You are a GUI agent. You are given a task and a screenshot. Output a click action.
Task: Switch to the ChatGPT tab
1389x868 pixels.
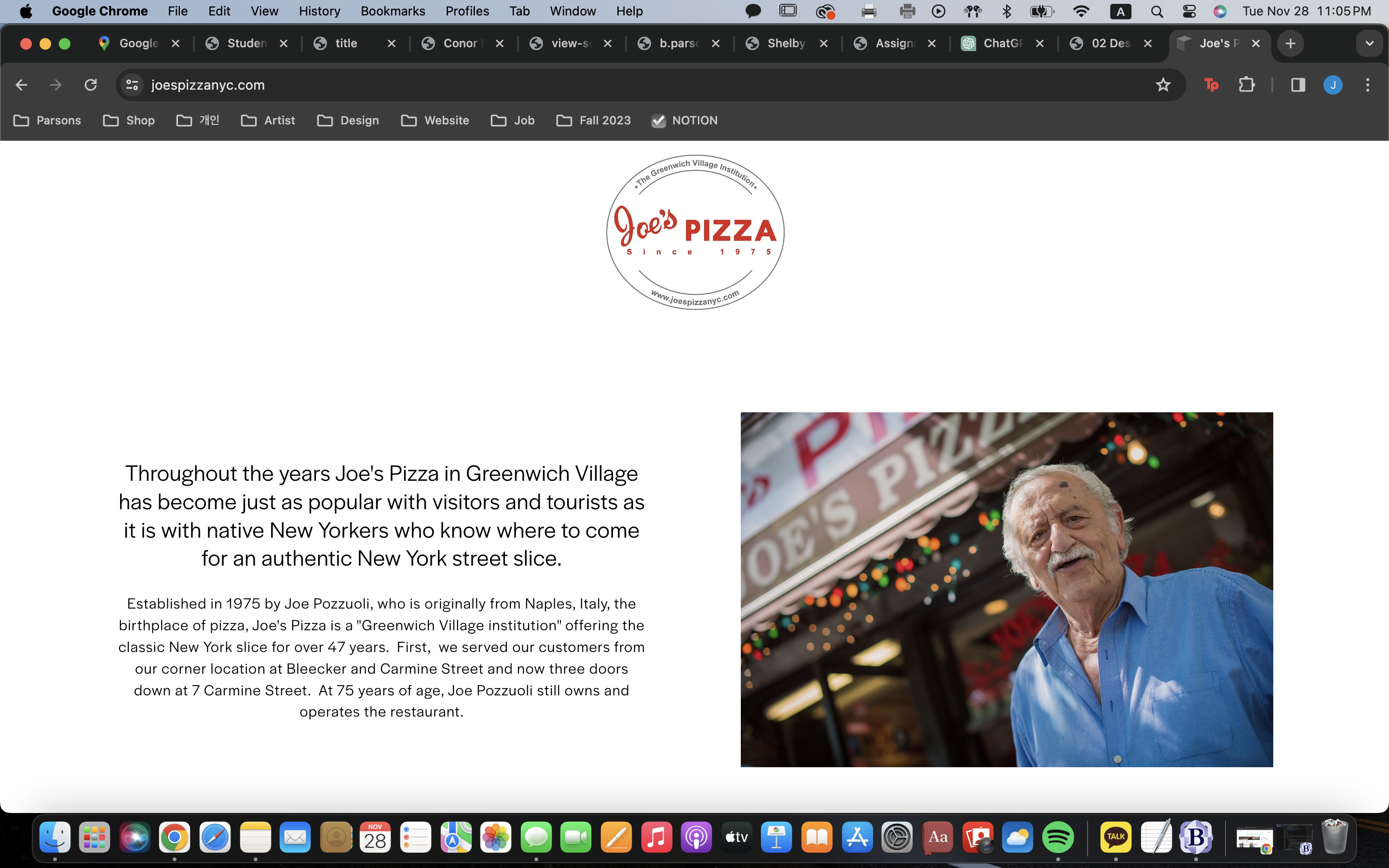pos(1003,43)
